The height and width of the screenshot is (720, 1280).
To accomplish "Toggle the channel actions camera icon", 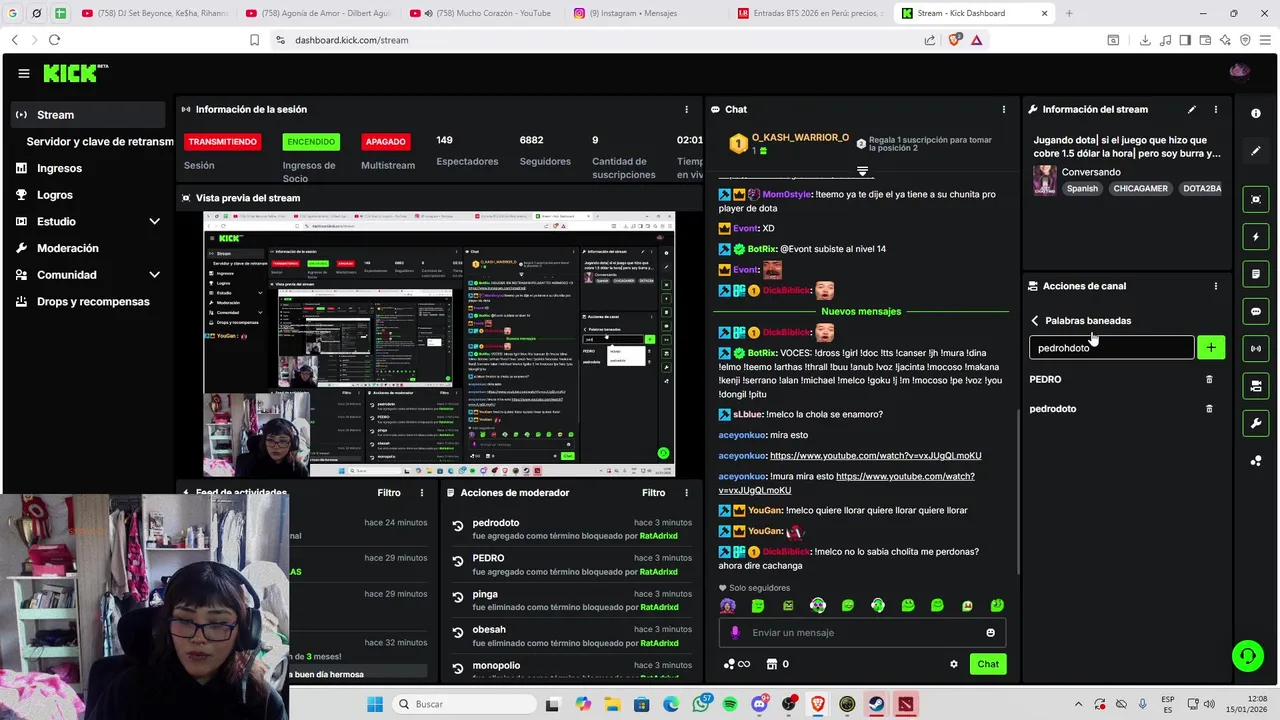I will (1256, 386).
